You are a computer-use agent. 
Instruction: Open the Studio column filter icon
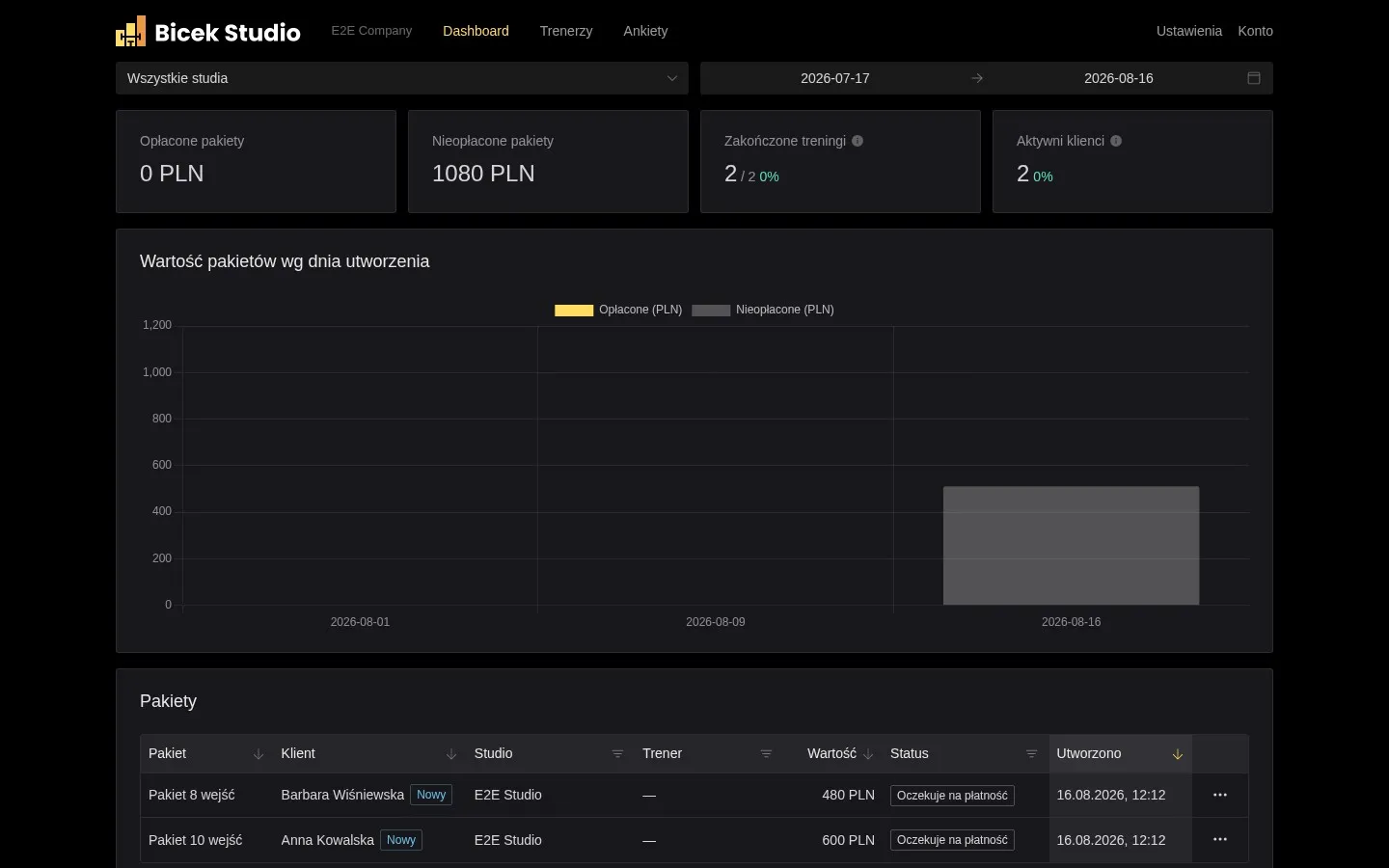[618, 754]
